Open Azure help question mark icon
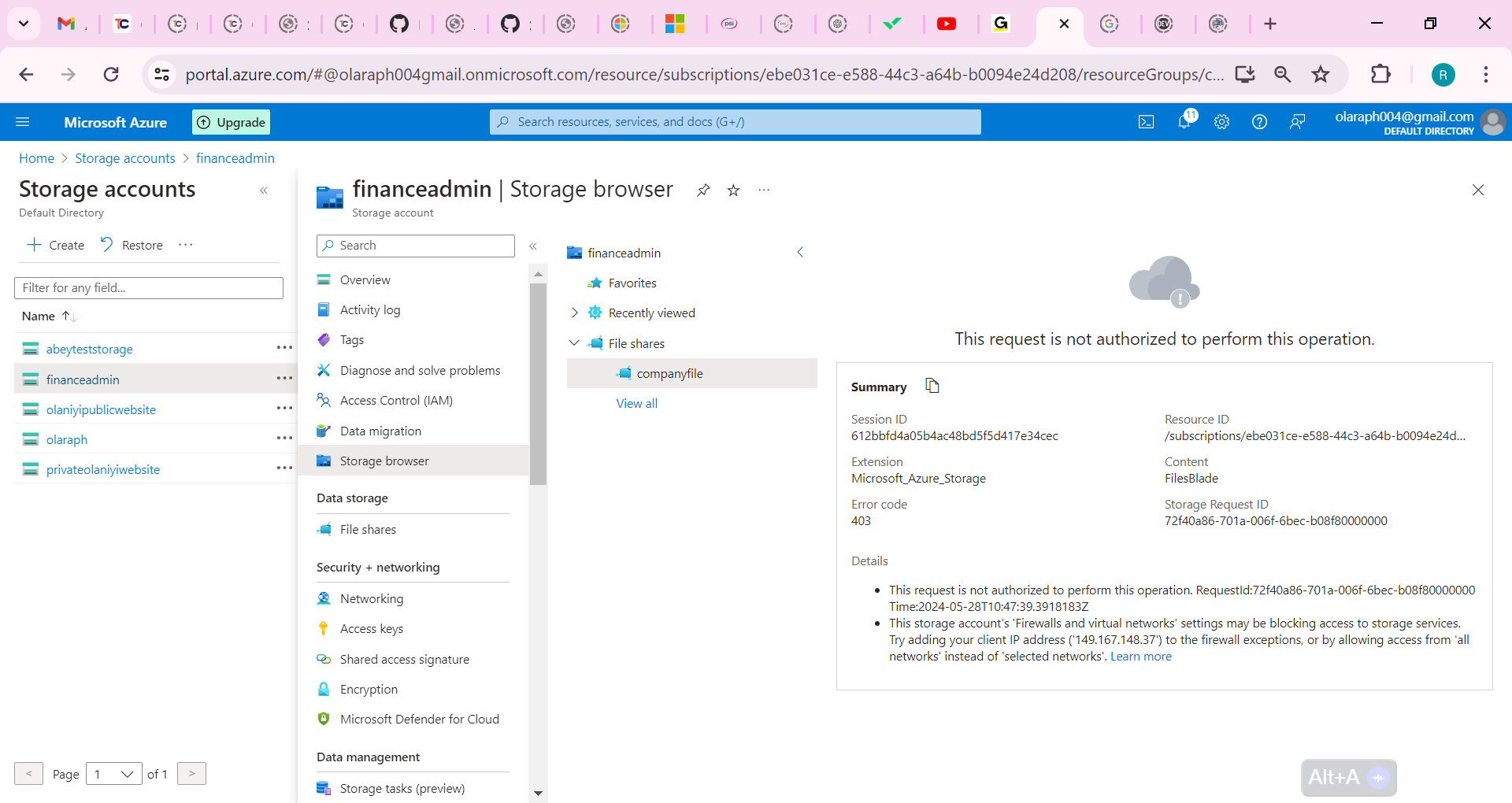 [1259, 122]
